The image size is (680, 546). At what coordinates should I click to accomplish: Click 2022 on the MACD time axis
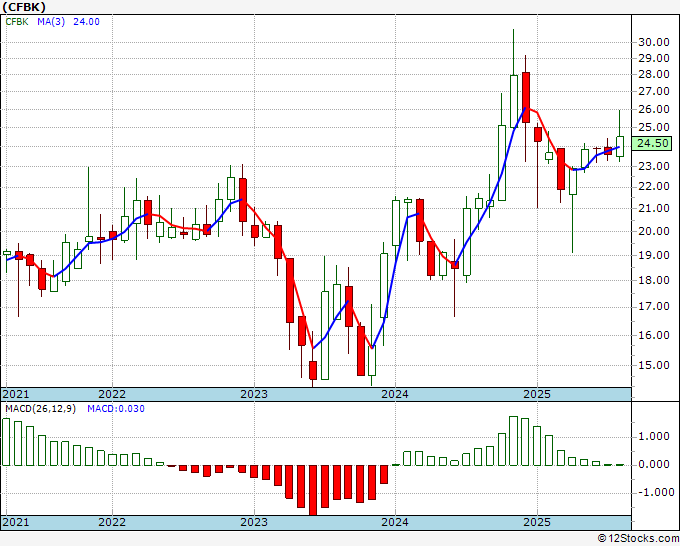coord(112,522)
